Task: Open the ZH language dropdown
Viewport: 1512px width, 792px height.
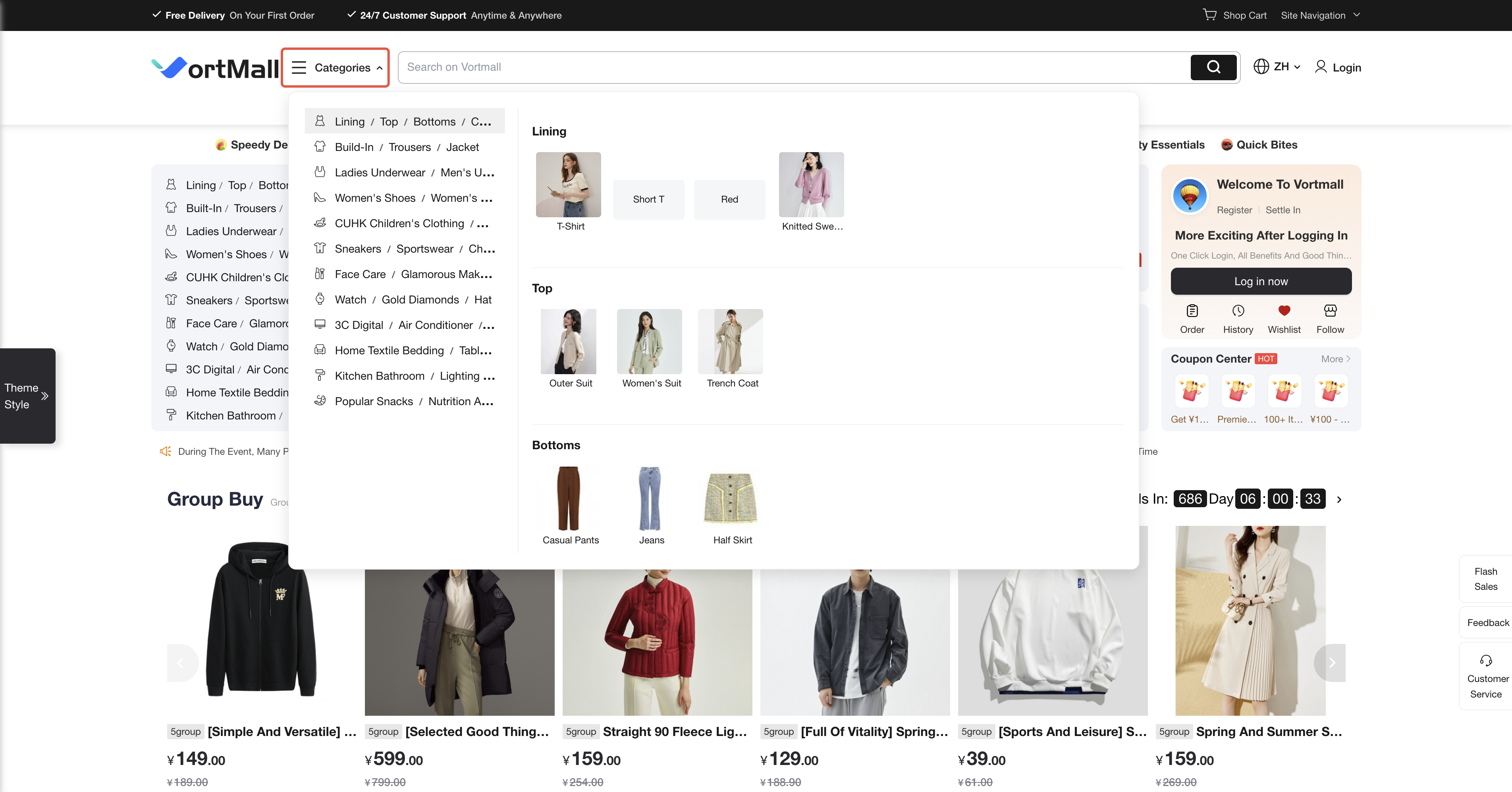Action: coord(1277,67)
